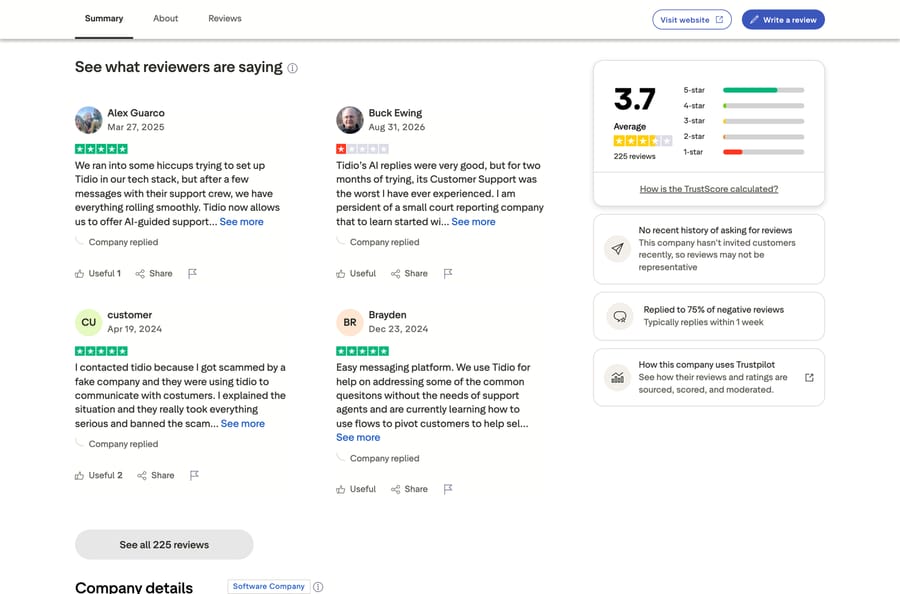The width and height of the screenshot is (900, 594).
Task: Filter by the 3-star rating bar
Action: click(743, 121)
